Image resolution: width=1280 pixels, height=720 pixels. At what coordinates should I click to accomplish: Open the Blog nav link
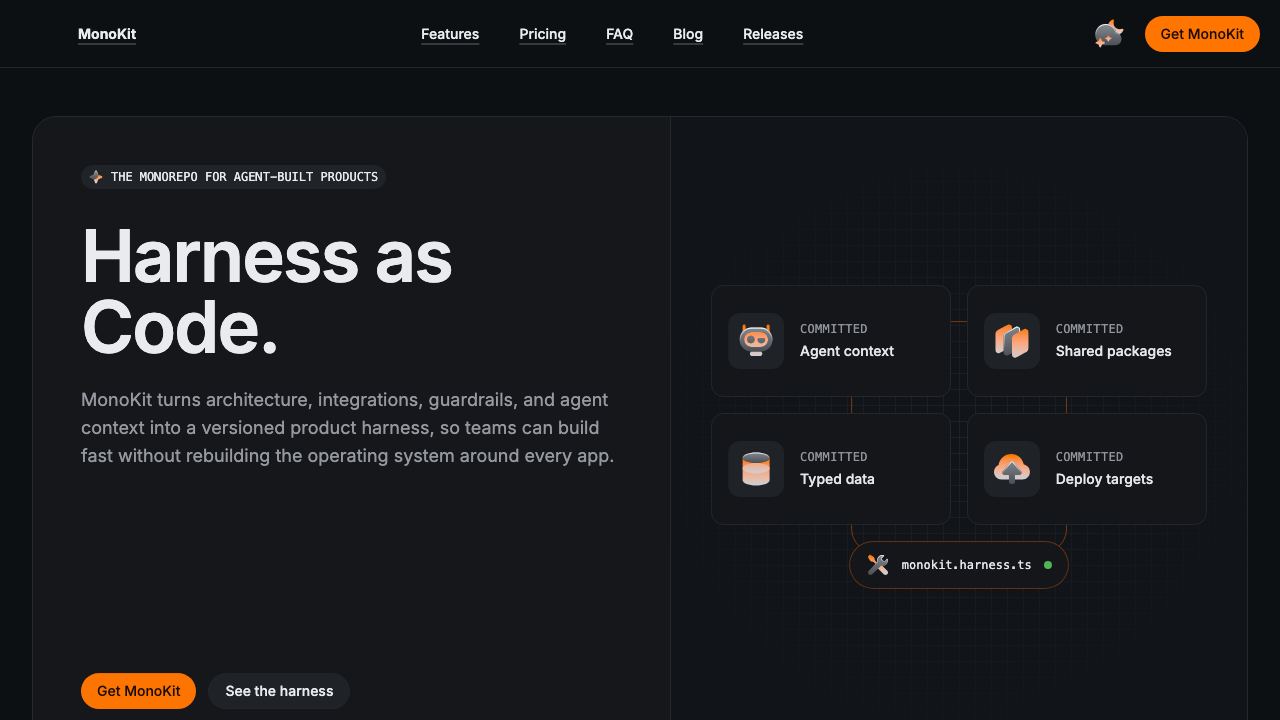[x=688, y=34]
